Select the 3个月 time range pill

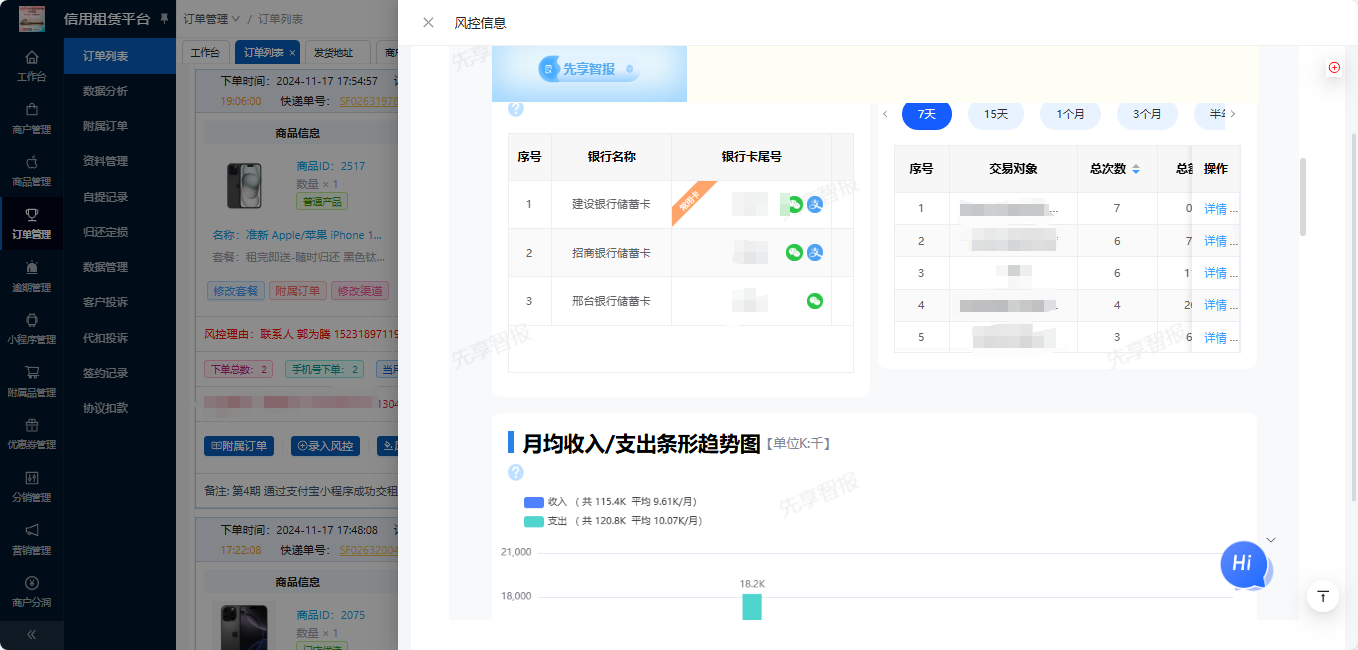(1147, 114)
